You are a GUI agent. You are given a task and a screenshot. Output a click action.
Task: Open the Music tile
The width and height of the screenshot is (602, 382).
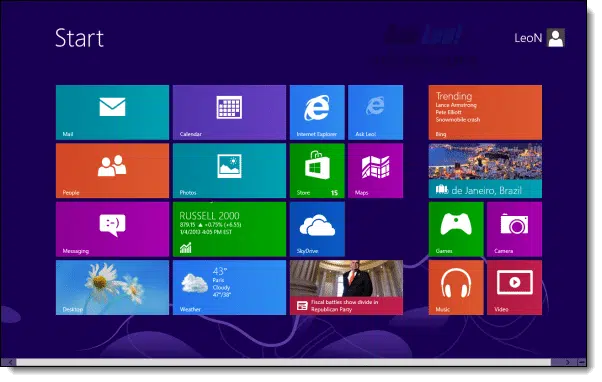456,288
